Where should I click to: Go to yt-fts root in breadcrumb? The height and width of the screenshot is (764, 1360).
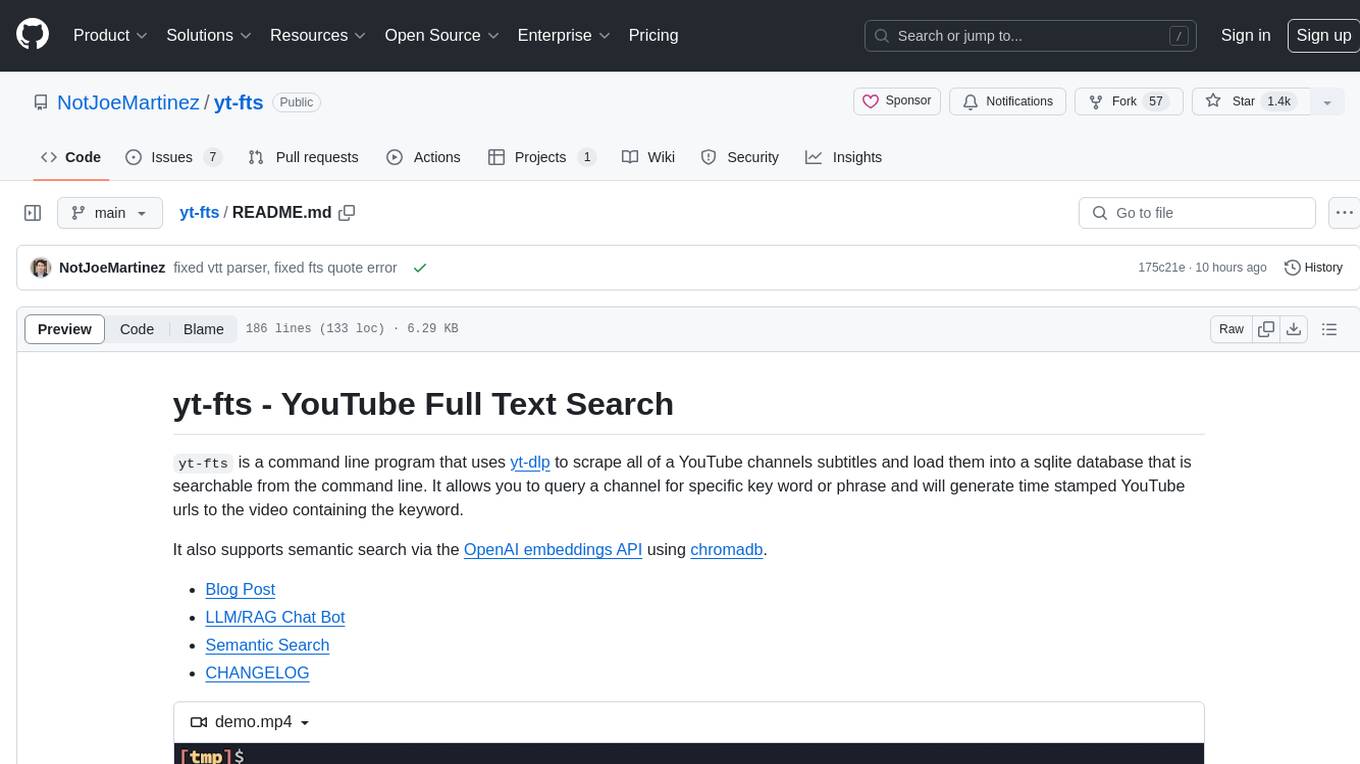(199, 213)
